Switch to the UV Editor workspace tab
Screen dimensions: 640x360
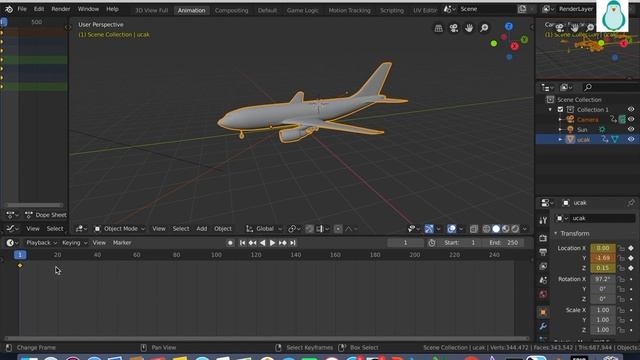coord(425,10)
